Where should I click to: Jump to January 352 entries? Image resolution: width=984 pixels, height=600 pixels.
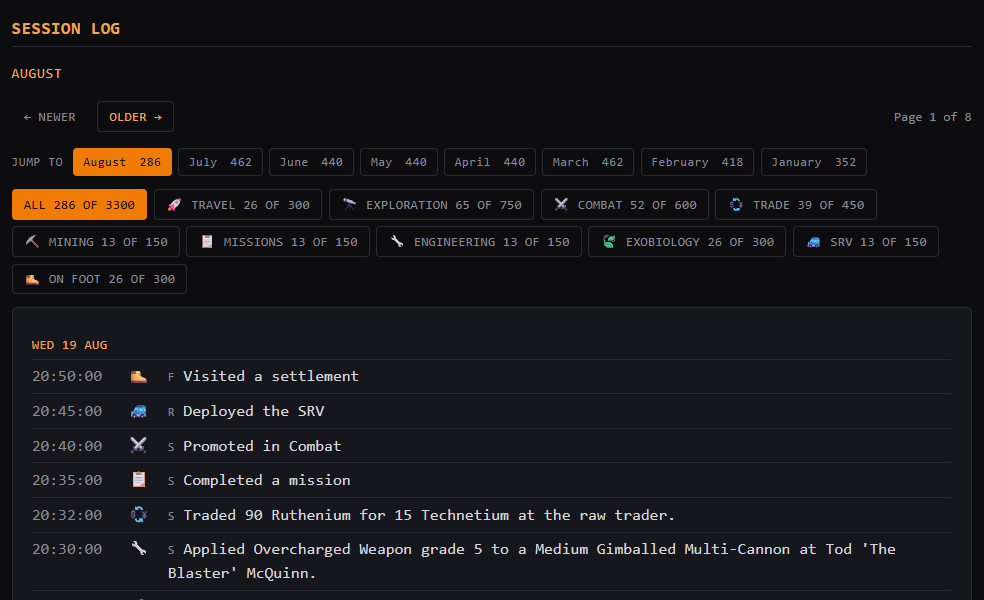814,162
